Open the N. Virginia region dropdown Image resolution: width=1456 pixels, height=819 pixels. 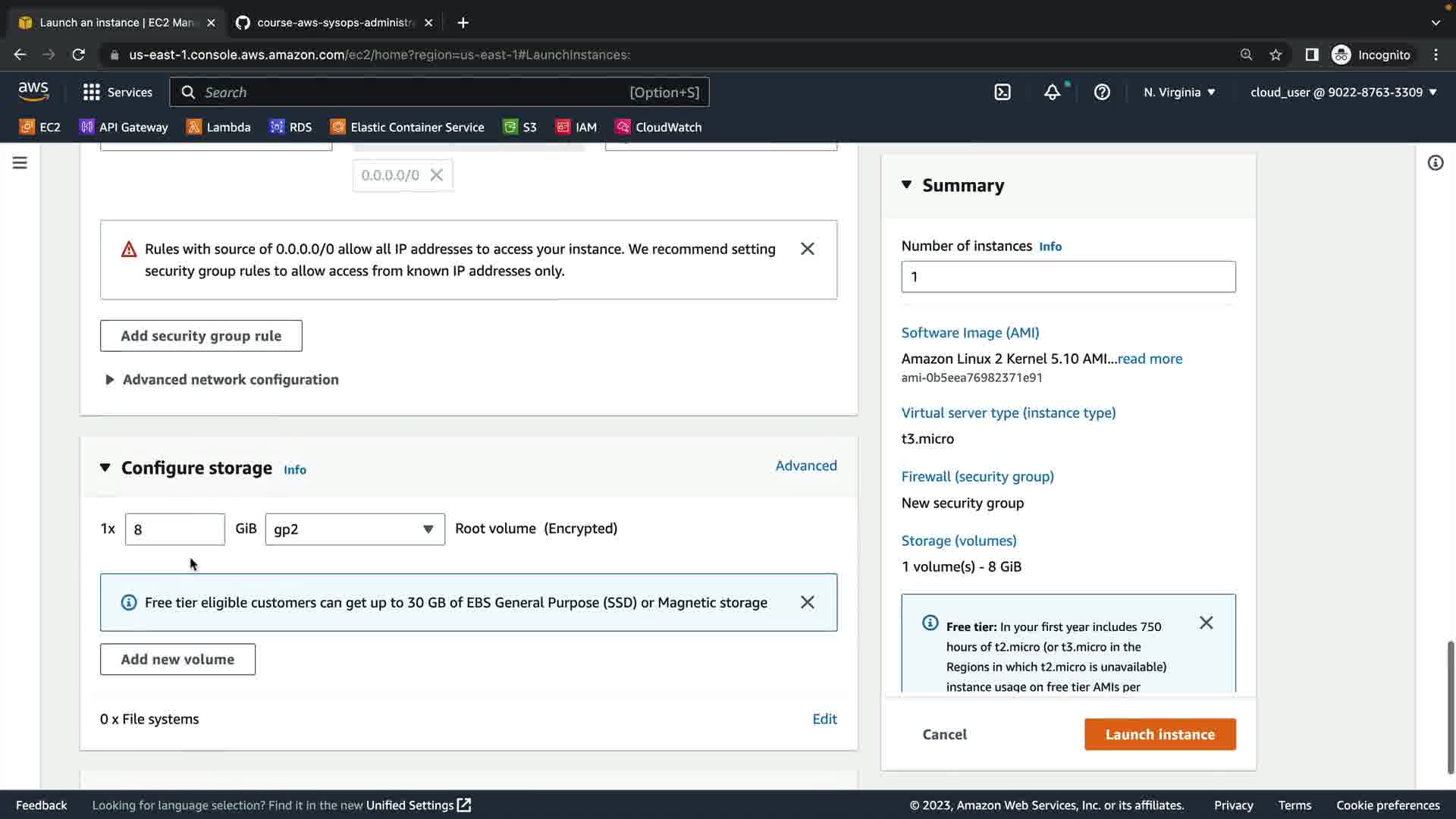[1179, 93]
